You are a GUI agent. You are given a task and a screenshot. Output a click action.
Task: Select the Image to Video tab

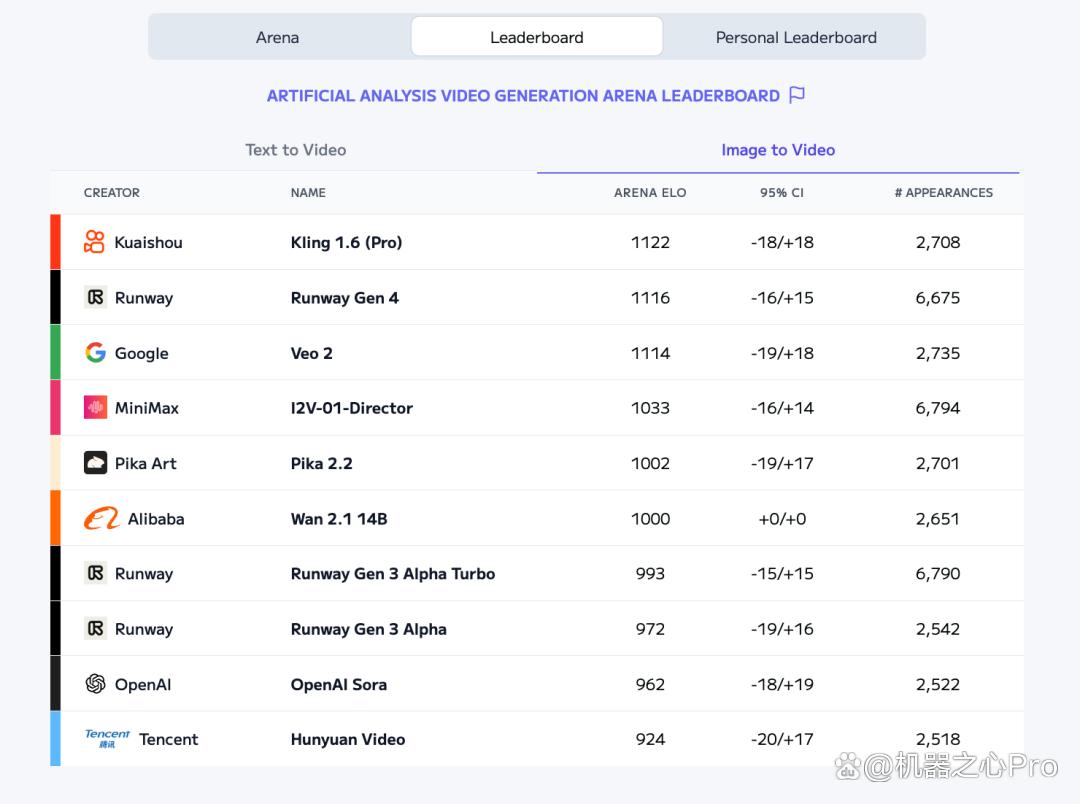[x=778, y=150]
